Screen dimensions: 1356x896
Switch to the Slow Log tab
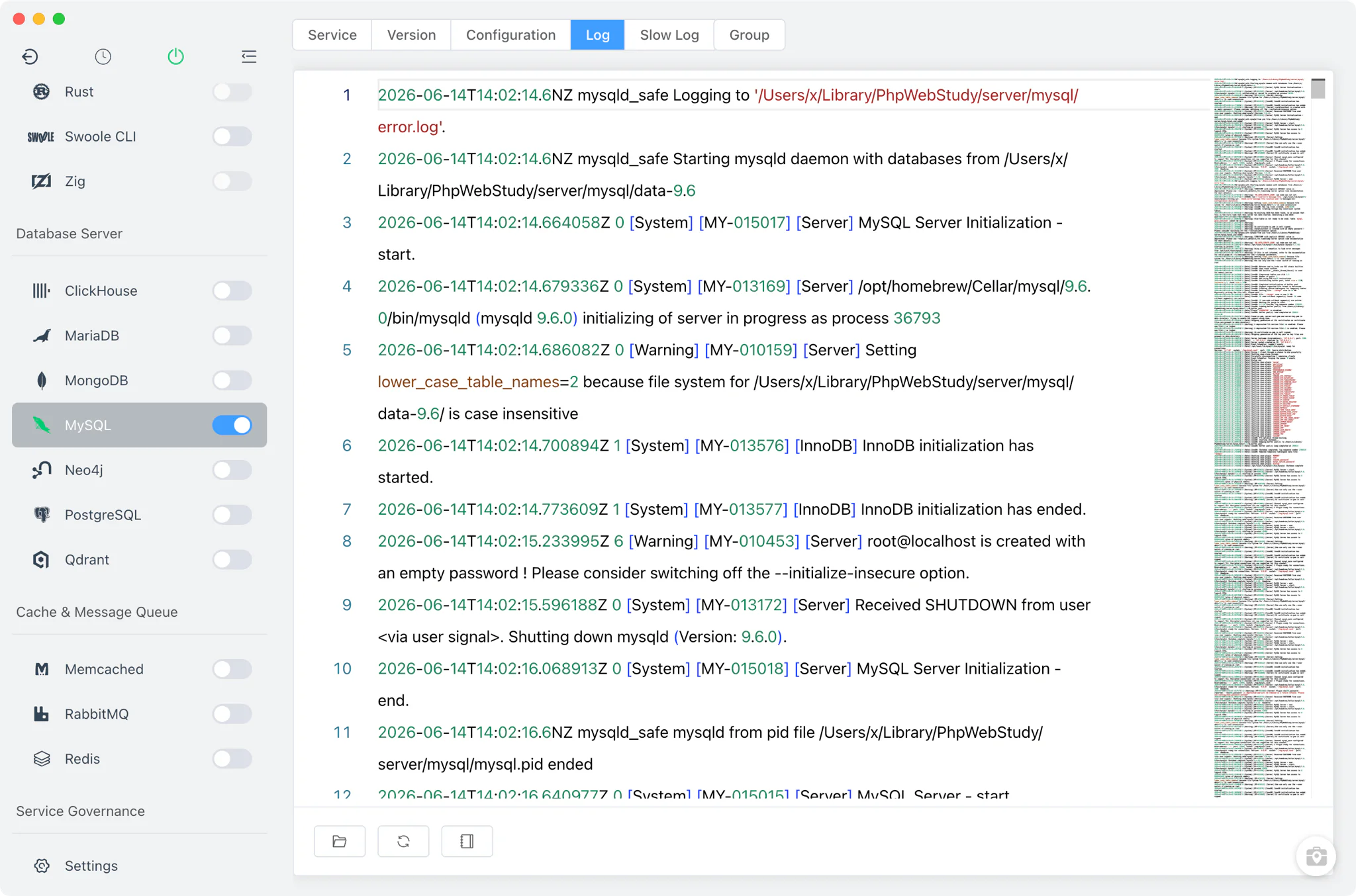[669, 35]
